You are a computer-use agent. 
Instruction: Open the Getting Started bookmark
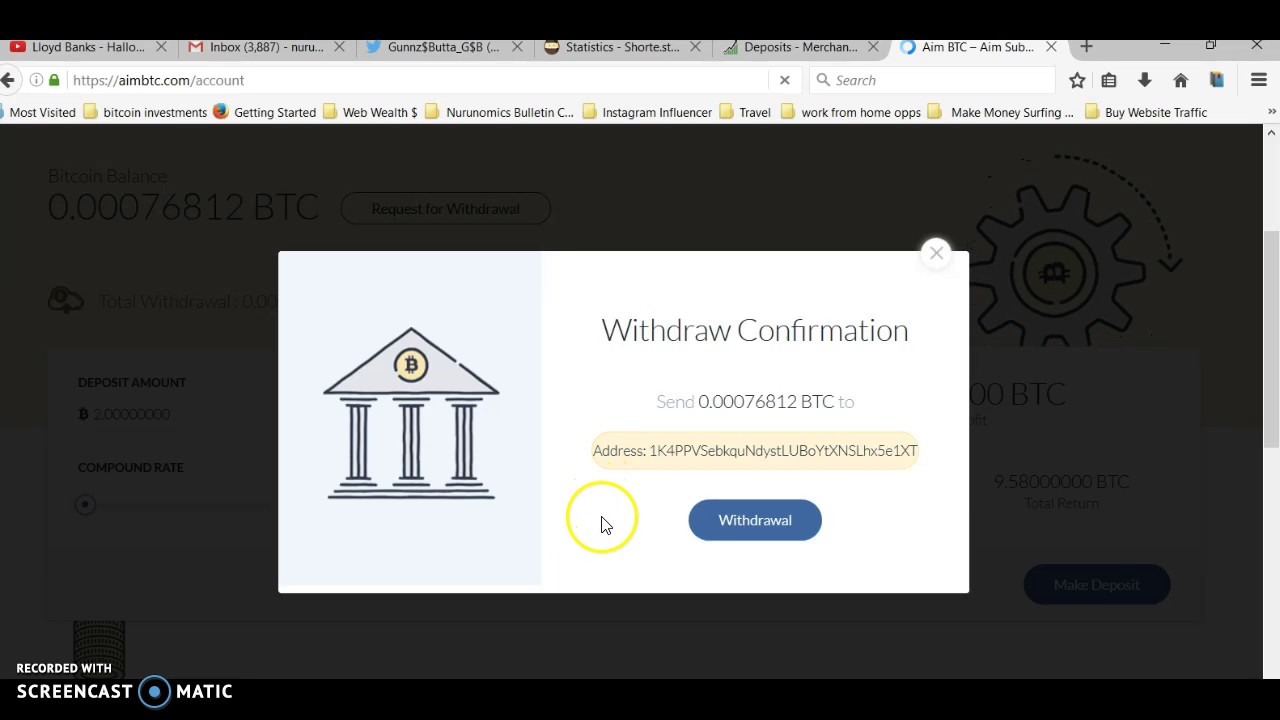tap(264, 112)
